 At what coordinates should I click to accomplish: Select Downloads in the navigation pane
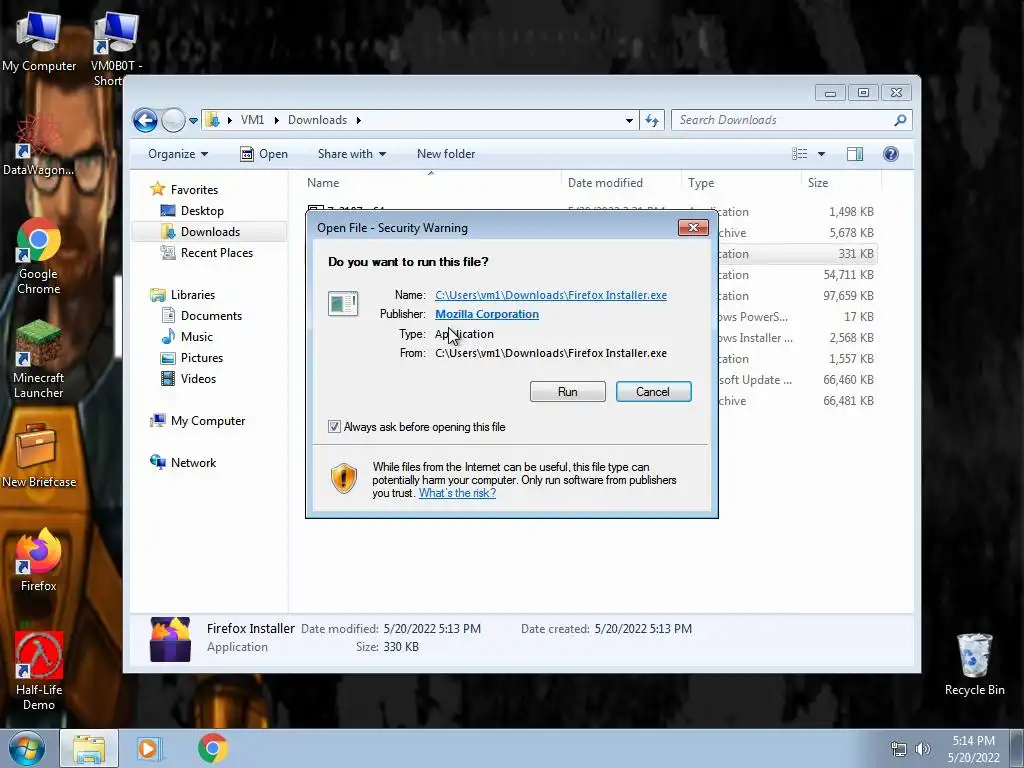pos(210,232)
